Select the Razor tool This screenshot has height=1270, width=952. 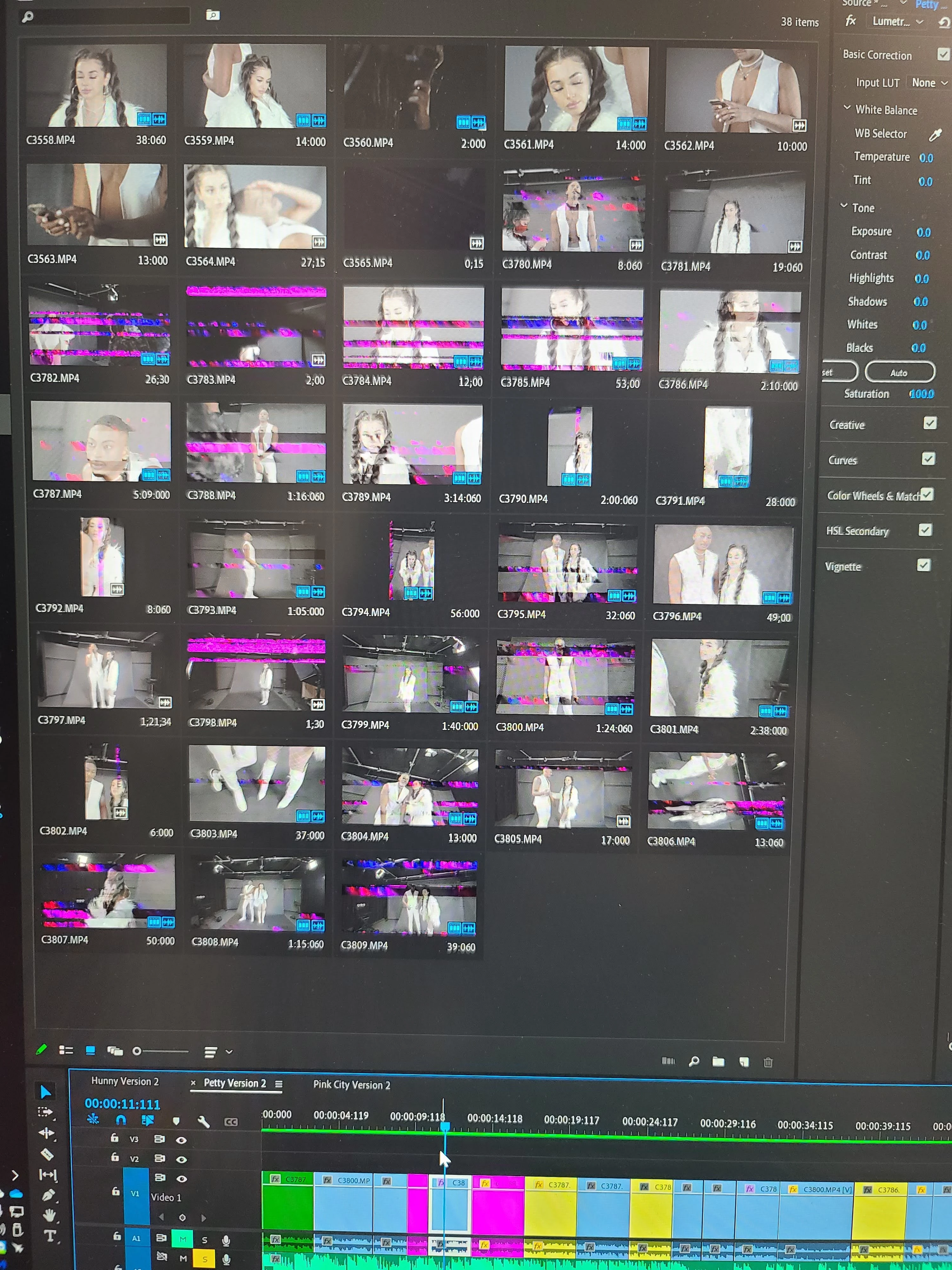[47, 1155]
